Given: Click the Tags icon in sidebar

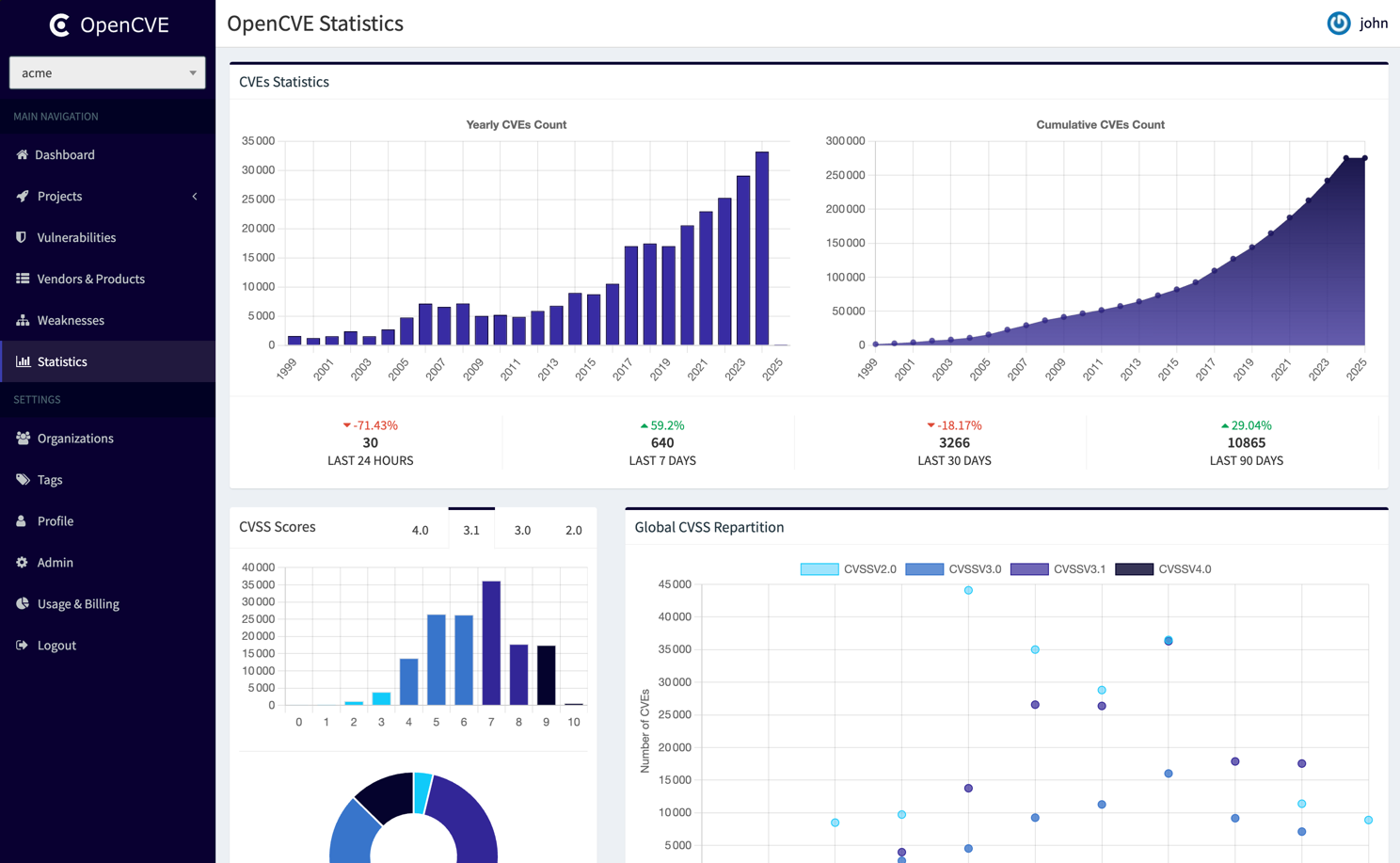Looking at the screenshot, I should point(23,479).
